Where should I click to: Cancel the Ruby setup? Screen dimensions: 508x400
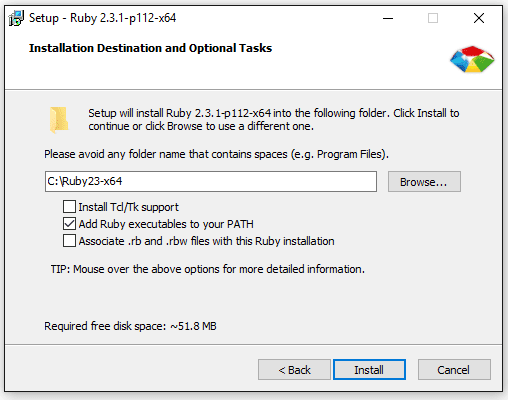click(454, 370)
